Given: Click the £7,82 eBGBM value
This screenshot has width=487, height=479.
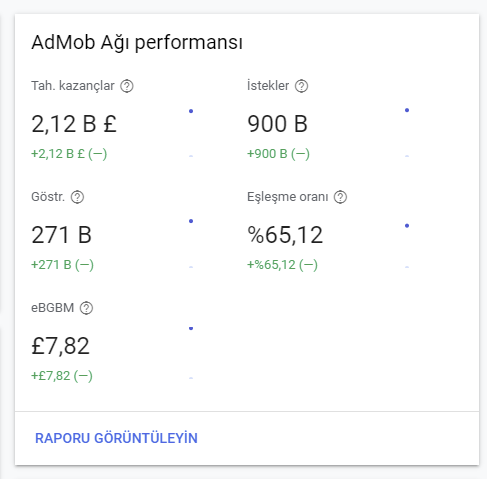Looking at the screenshot, I should click(60, 346).
